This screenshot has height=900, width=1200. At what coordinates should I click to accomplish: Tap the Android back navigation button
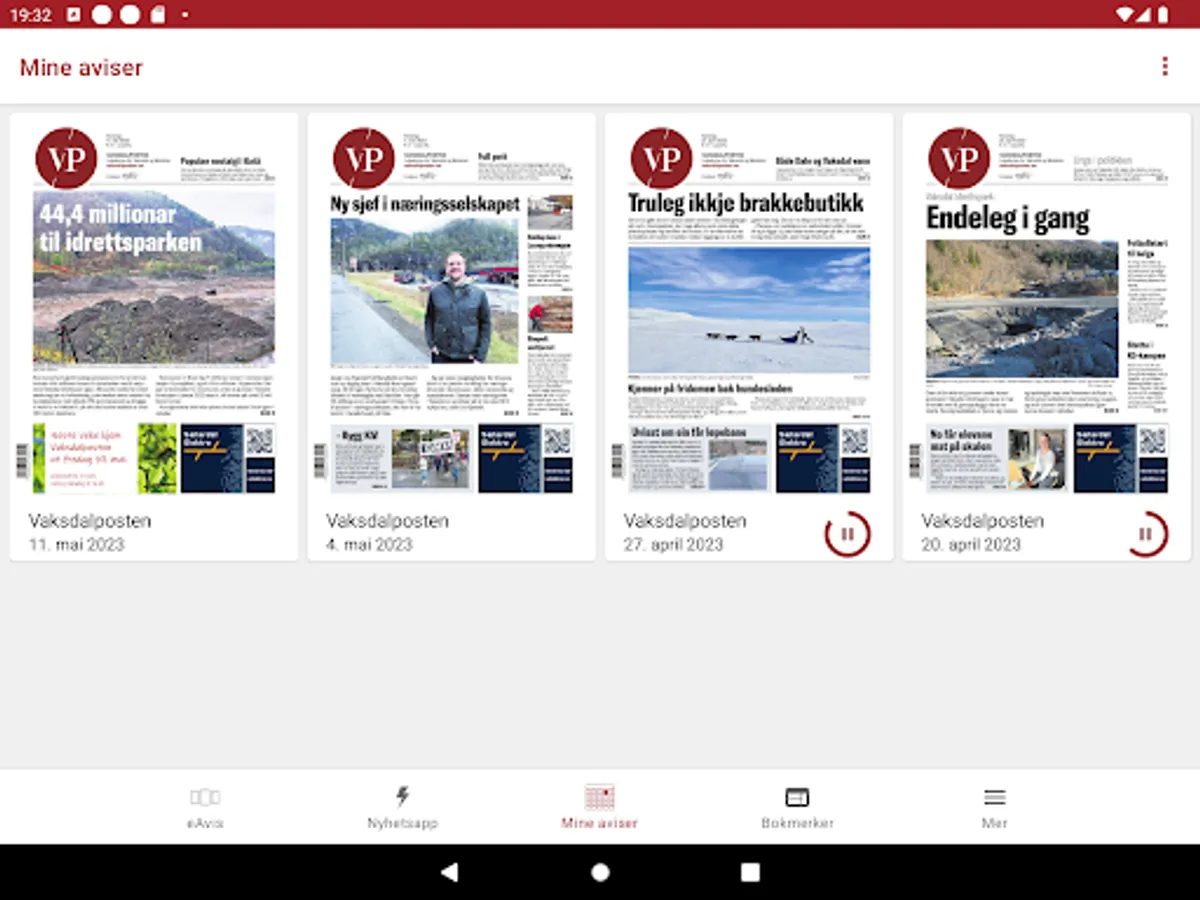449,872
